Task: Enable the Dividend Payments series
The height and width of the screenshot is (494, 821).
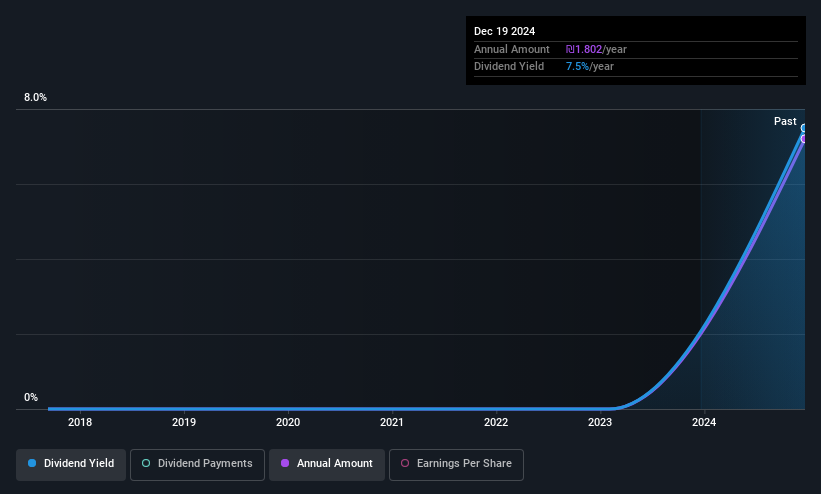Action: coord(197,464)
